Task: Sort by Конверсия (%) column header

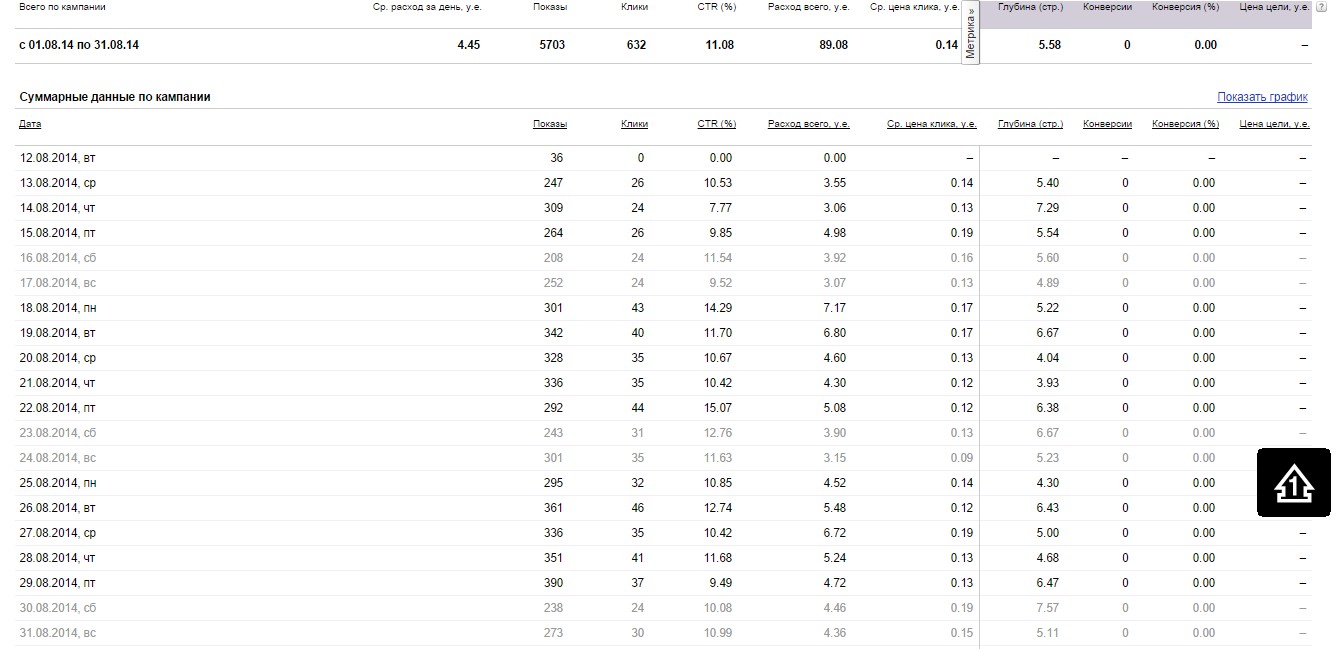Action: pos(1185,124)
